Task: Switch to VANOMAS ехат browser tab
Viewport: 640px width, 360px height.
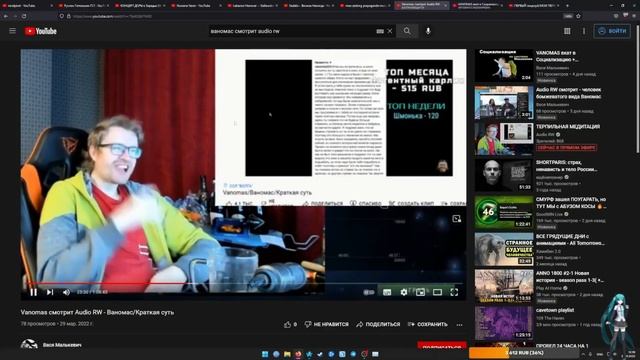Action: [478, 6]
